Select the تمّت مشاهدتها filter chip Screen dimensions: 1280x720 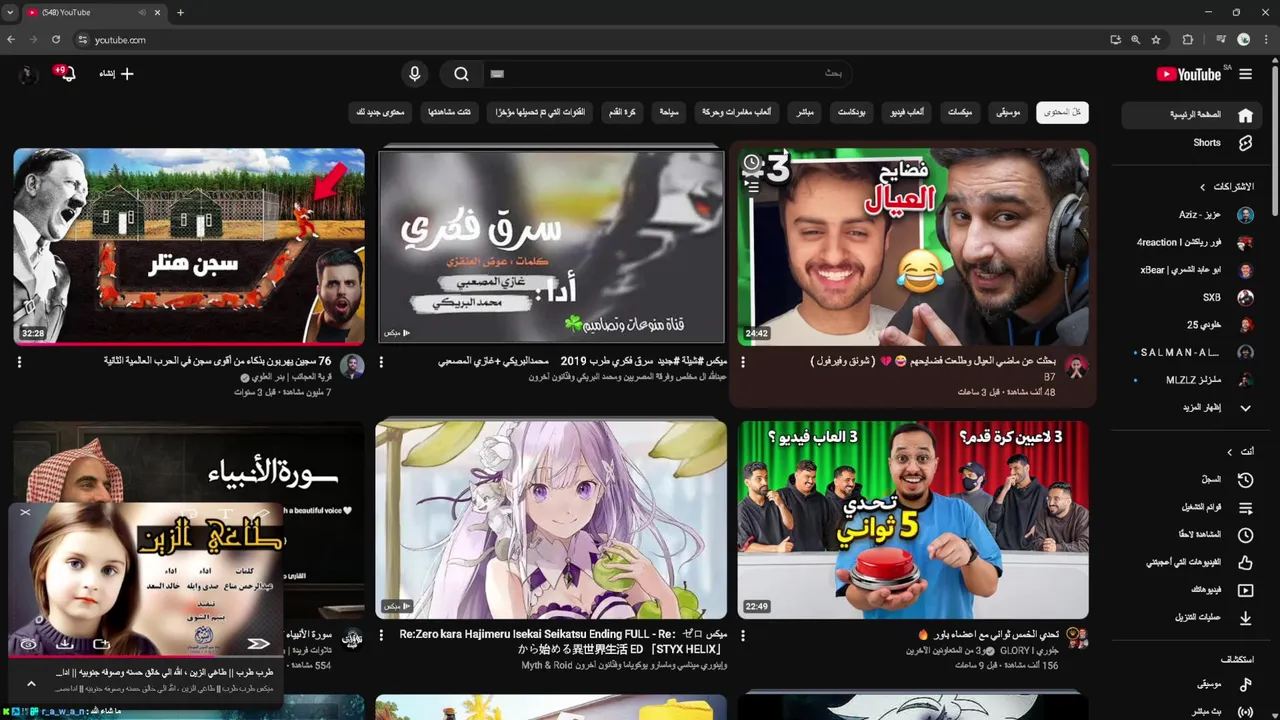[450, 113]
